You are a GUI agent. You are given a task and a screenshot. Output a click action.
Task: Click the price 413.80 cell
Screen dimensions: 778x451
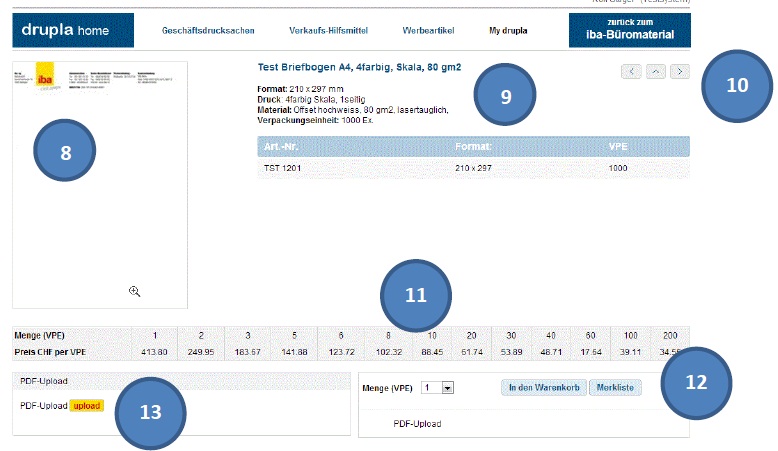tap(154, 352)
